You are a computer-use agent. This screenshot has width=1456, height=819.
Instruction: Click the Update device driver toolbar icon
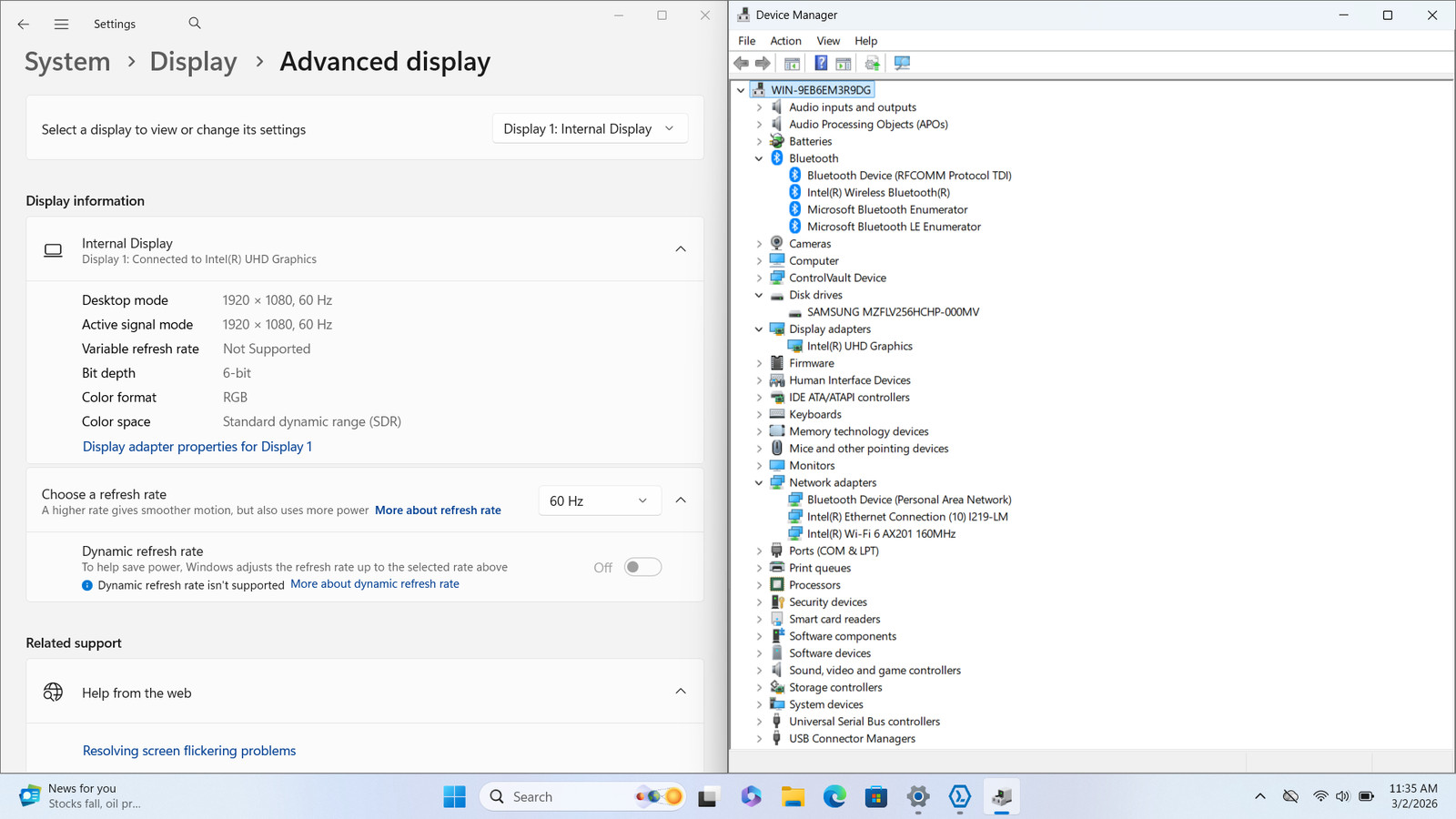tap(873, 64)
